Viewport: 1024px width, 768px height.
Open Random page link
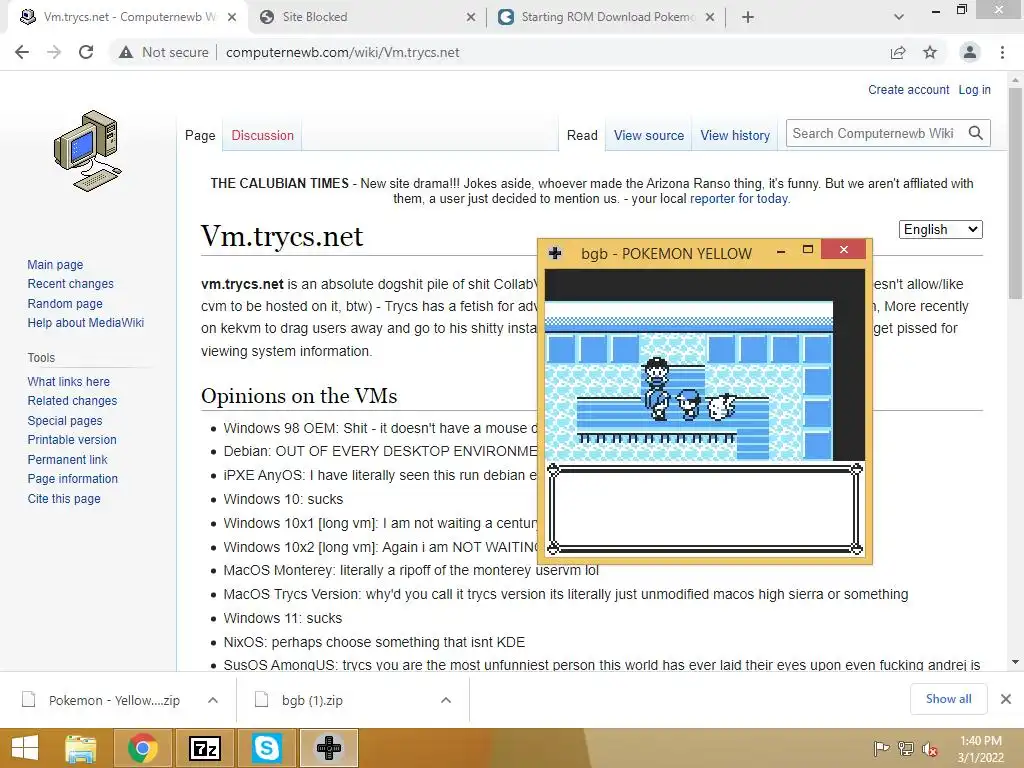pyautogui.click(x=65, y=303)
